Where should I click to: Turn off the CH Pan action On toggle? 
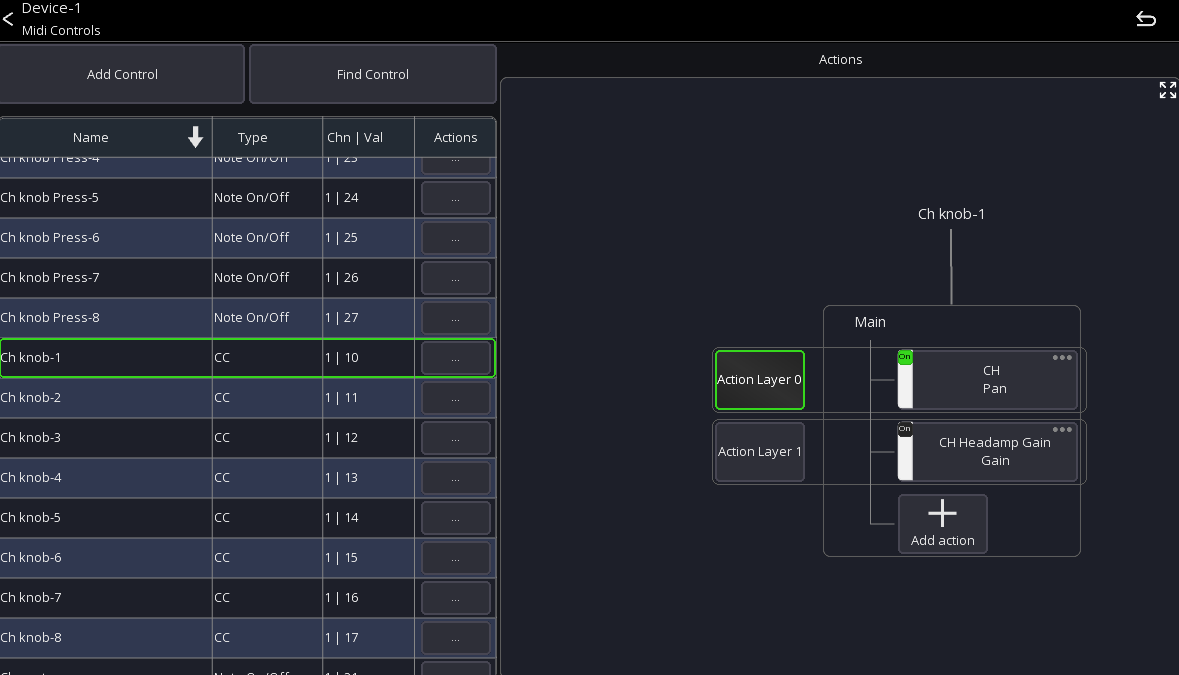pos(905,356)
